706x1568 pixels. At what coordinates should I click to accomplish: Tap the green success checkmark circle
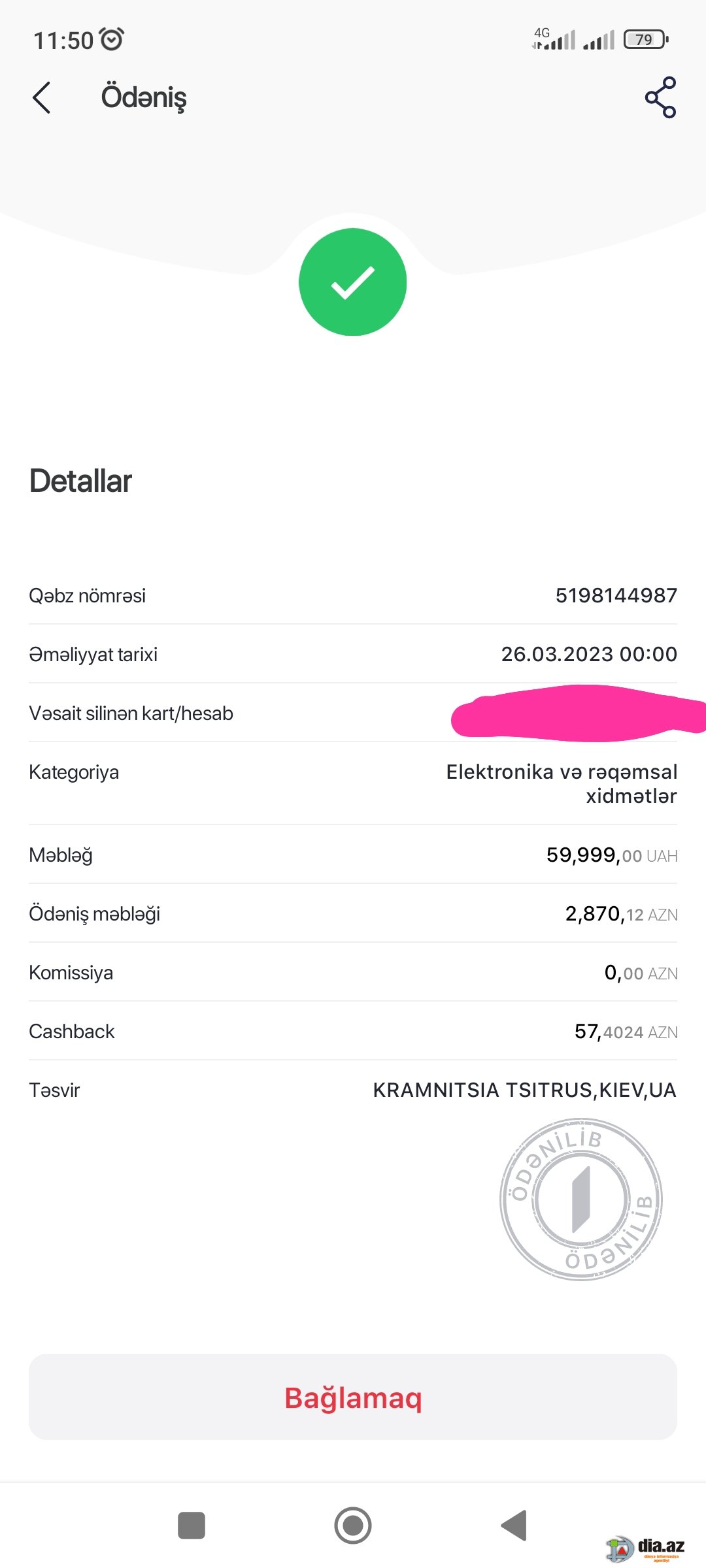tap(353, 282)
